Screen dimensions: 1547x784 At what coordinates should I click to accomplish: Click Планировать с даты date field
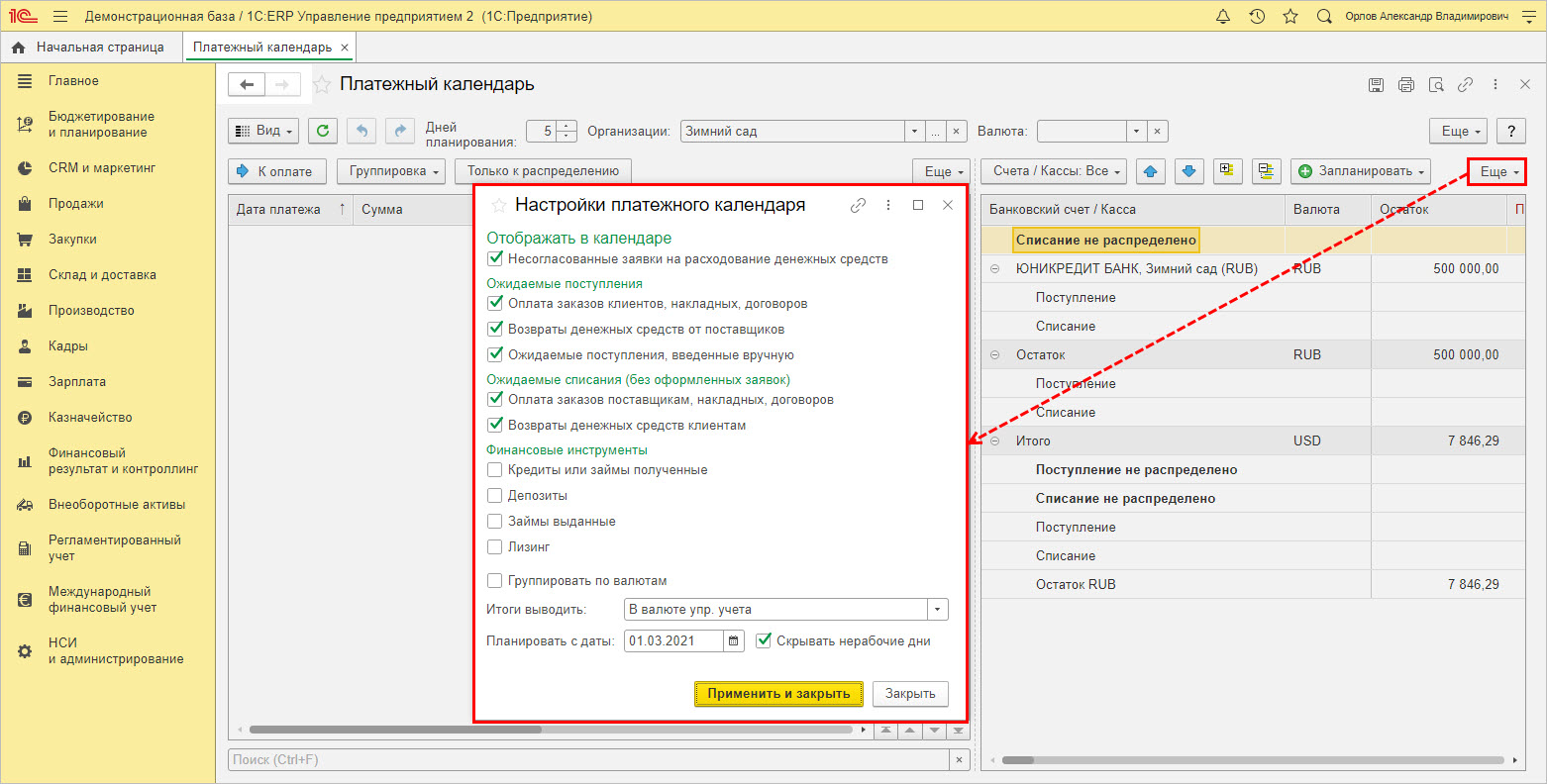[x=673, y=640]
